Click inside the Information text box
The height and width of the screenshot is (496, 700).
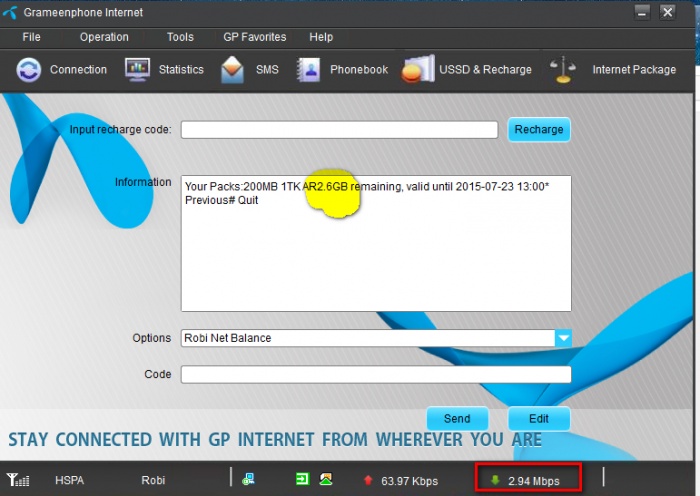pos(376,243)
